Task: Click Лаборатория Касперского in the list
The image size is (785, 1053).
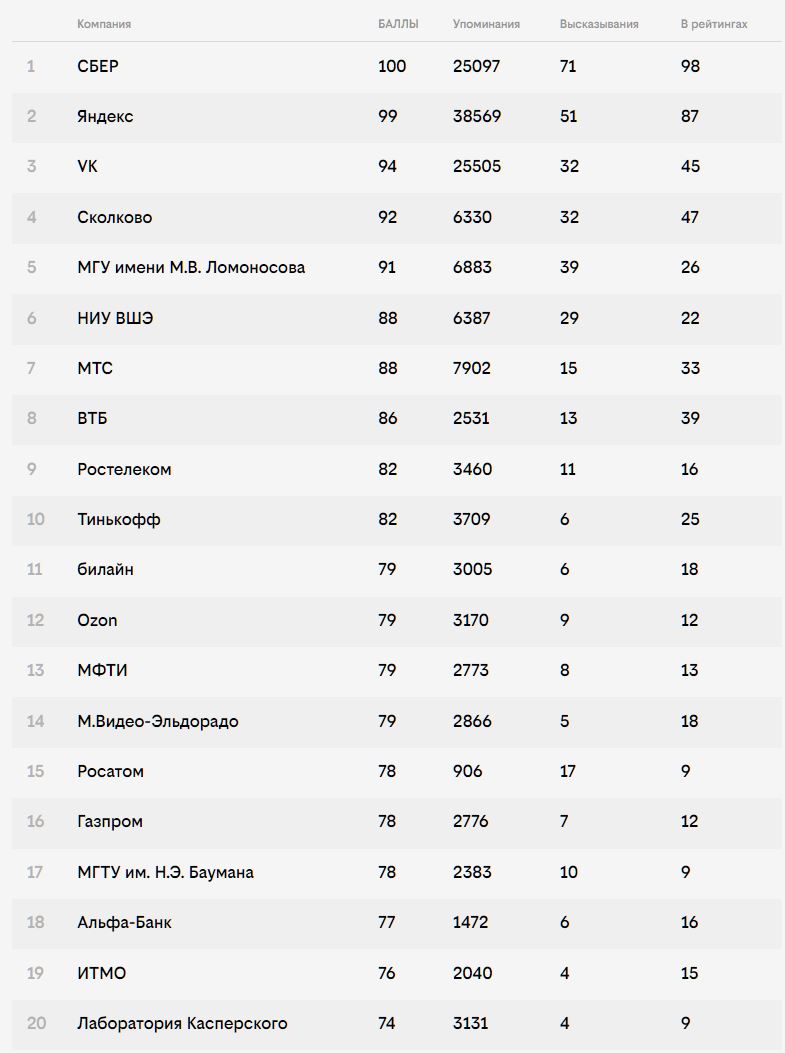Action: pos(182,1023)
